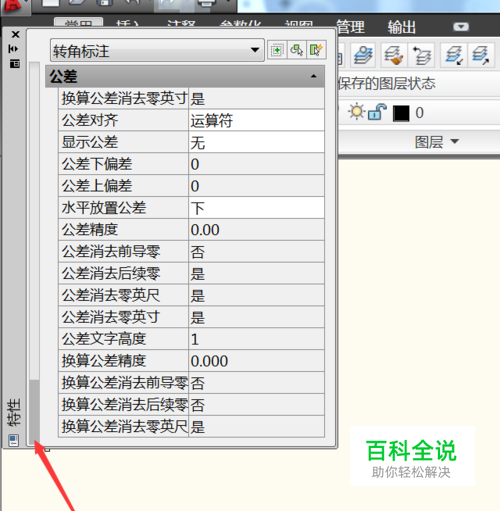Toggle the PICKADD button with green plus
This screenshot has width=500, height=511.
click(x=277, y=50)
